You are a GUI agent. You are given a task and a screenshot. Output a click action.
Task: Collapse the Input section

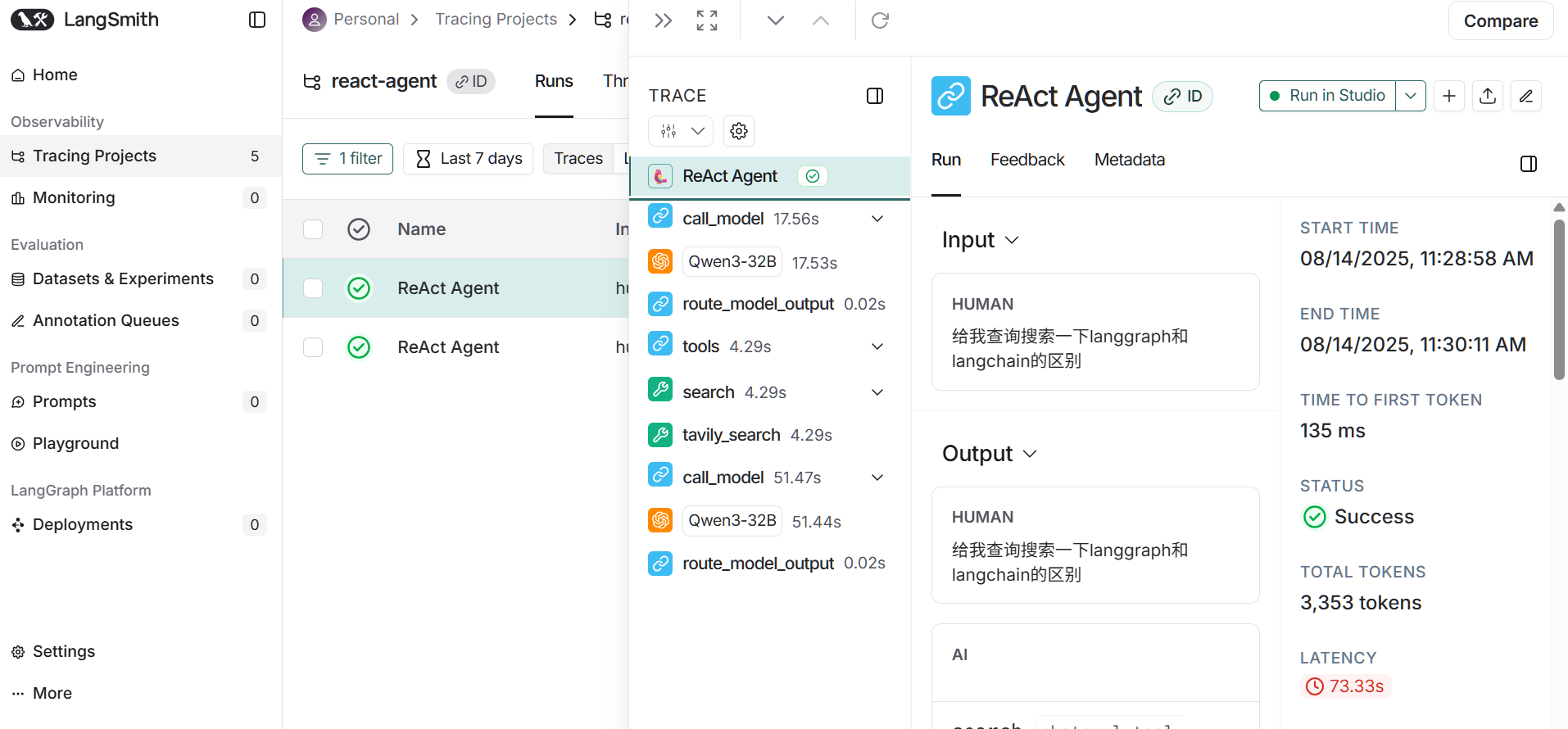coord(980,240)
